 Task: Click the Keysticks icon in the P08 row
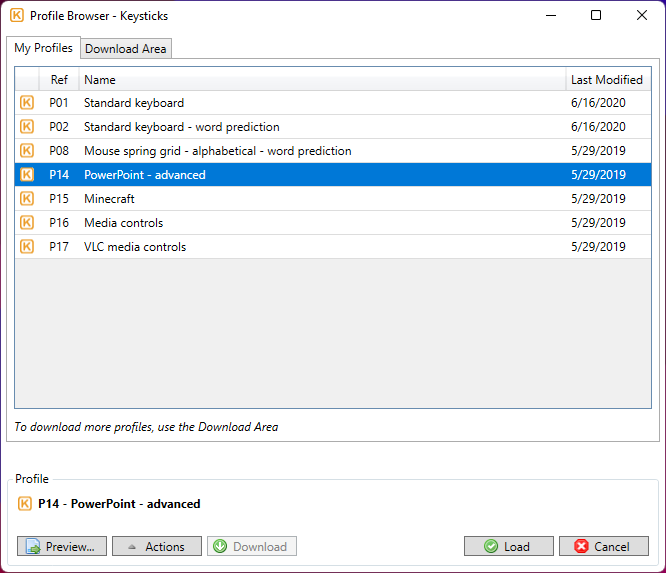coord(27,151)
